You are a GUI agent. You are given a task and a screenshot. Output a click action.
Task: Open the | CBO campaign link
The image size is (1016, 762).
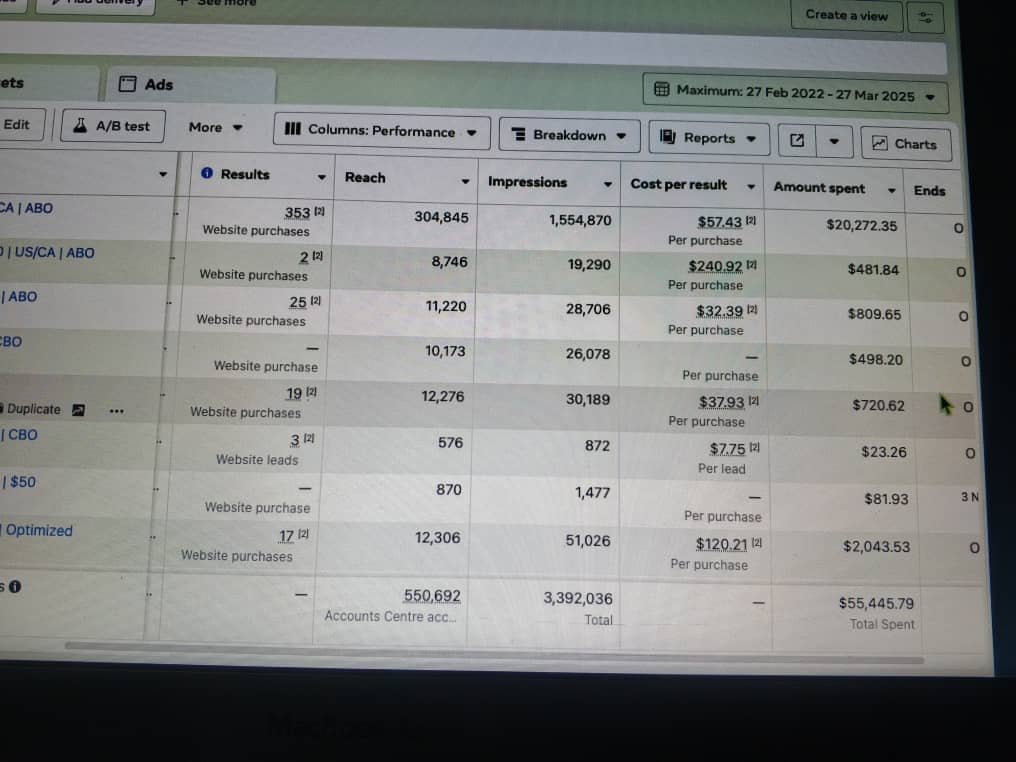19,435
